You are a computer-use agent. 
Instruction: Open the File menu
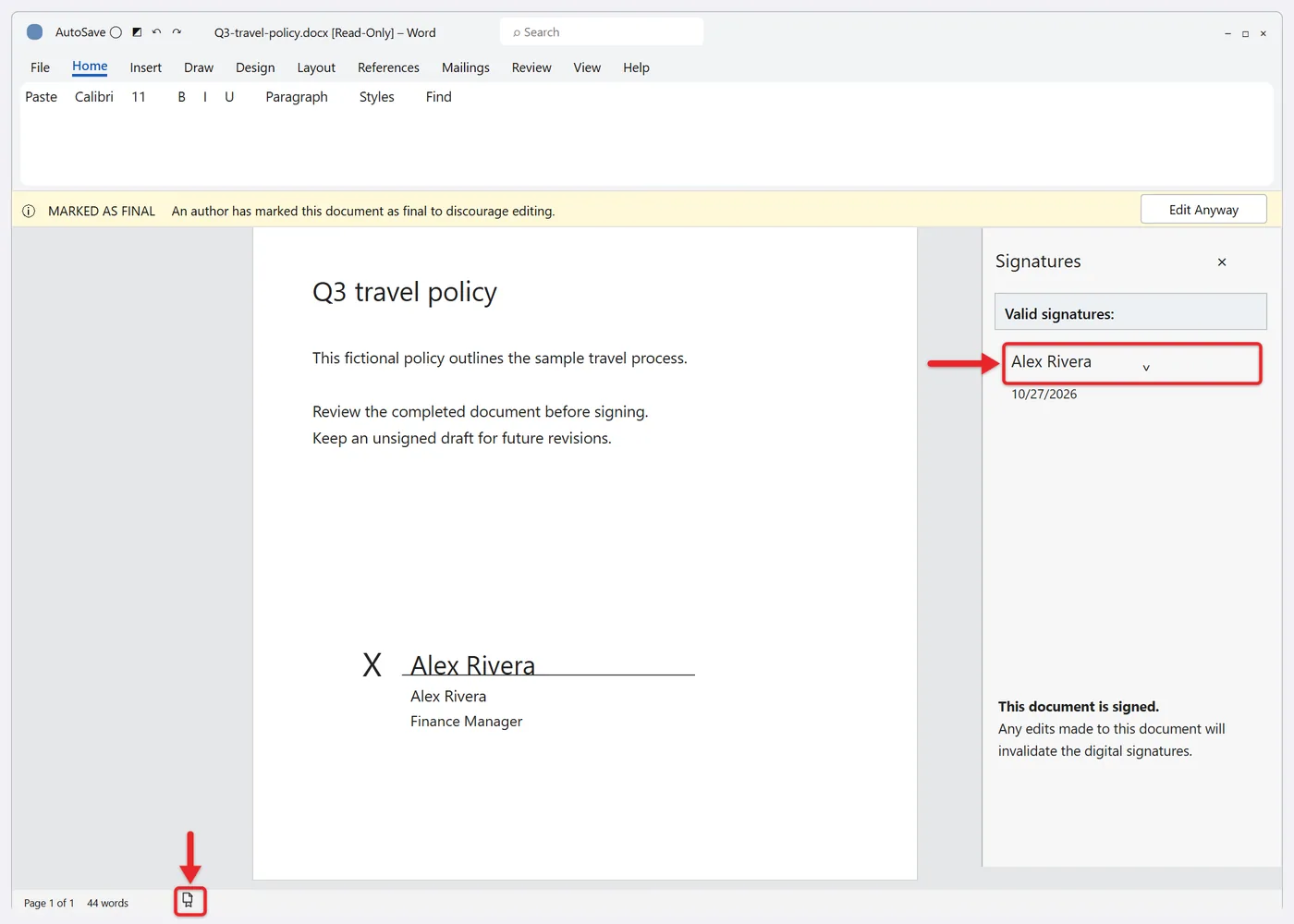coord(41,67)
